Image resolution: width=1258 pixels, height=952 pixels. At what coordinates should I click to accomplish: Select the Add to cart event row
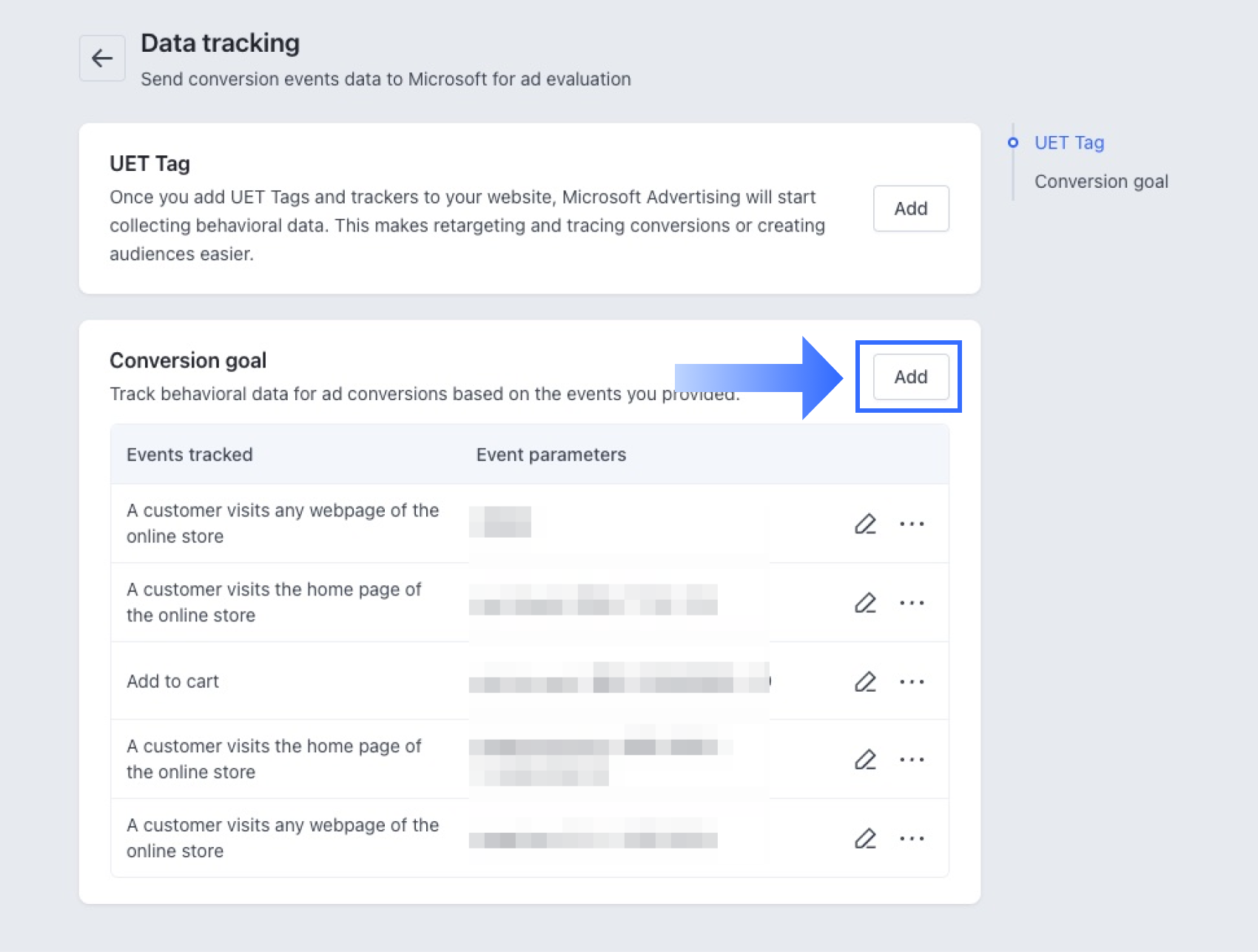pyautogui.click(x=173, y=681)
